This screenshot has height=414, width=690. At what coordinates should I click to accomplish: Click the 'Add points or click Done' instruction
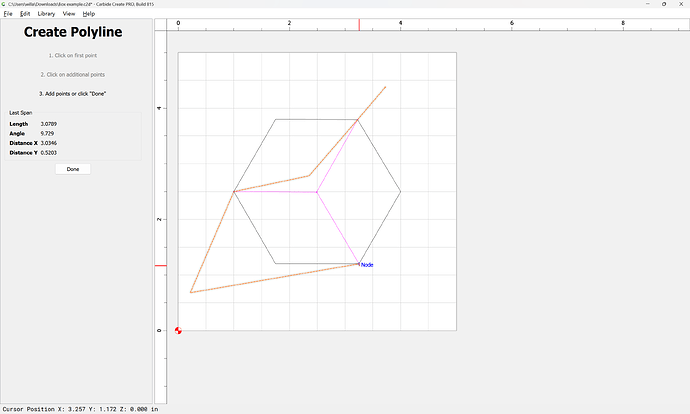coord(73,94)
